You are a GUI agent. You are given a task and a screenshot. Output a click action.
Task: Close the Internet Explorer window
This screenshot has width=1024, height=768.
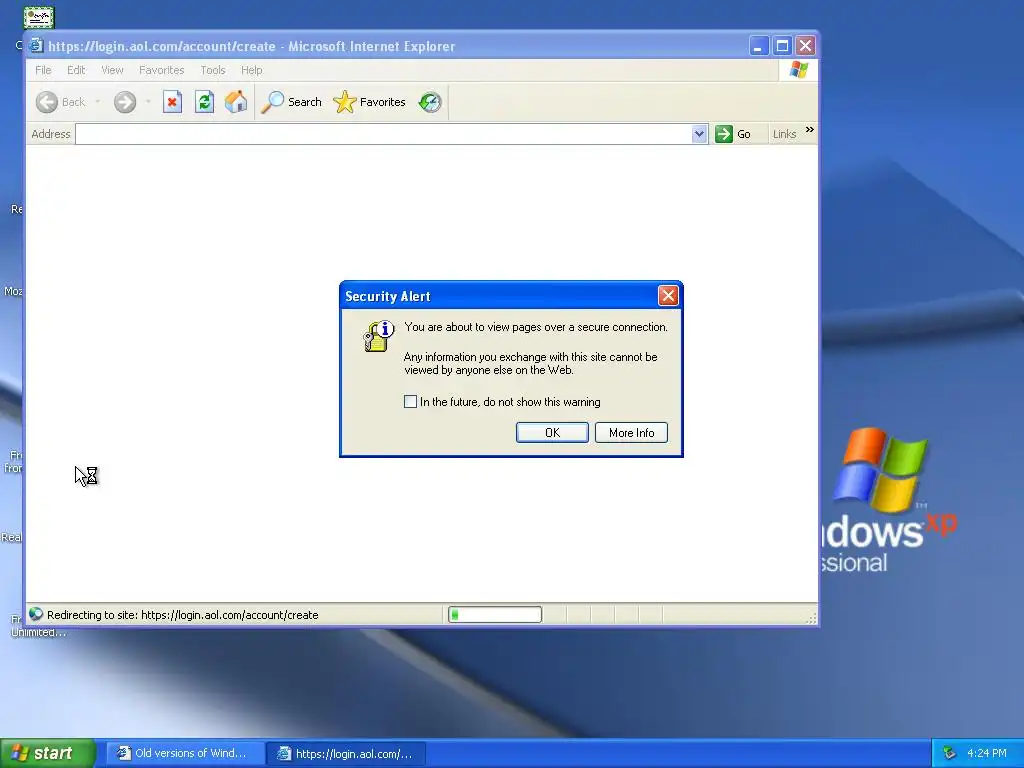pos(805,46)
